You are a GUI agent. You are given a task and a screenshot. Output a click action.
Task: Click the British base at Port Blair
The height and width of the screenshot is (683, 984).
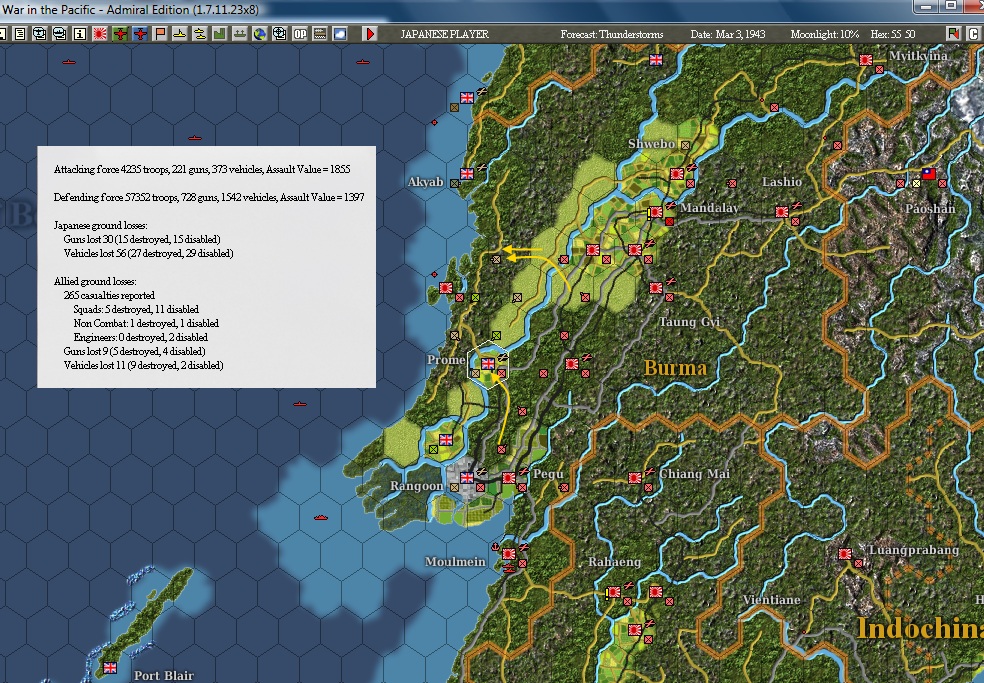pyautogui.click(x=110, y=667)
